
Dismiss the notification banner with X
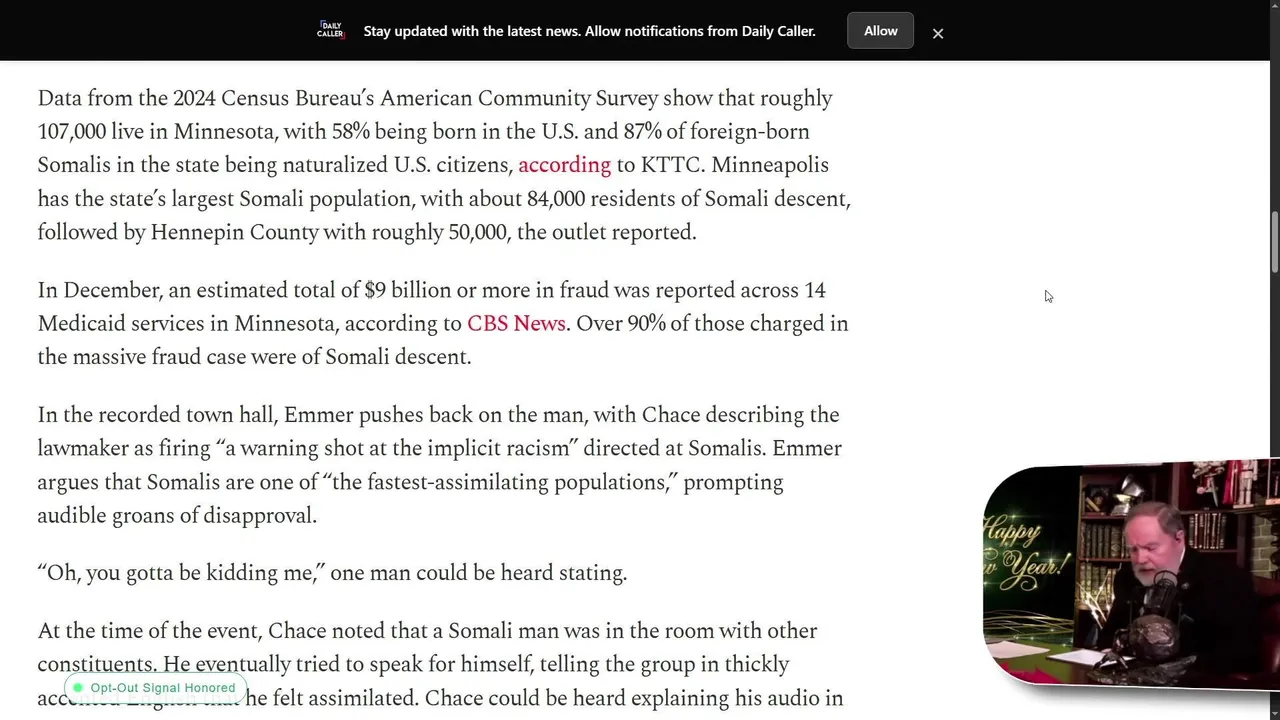(x=938, y=33)
